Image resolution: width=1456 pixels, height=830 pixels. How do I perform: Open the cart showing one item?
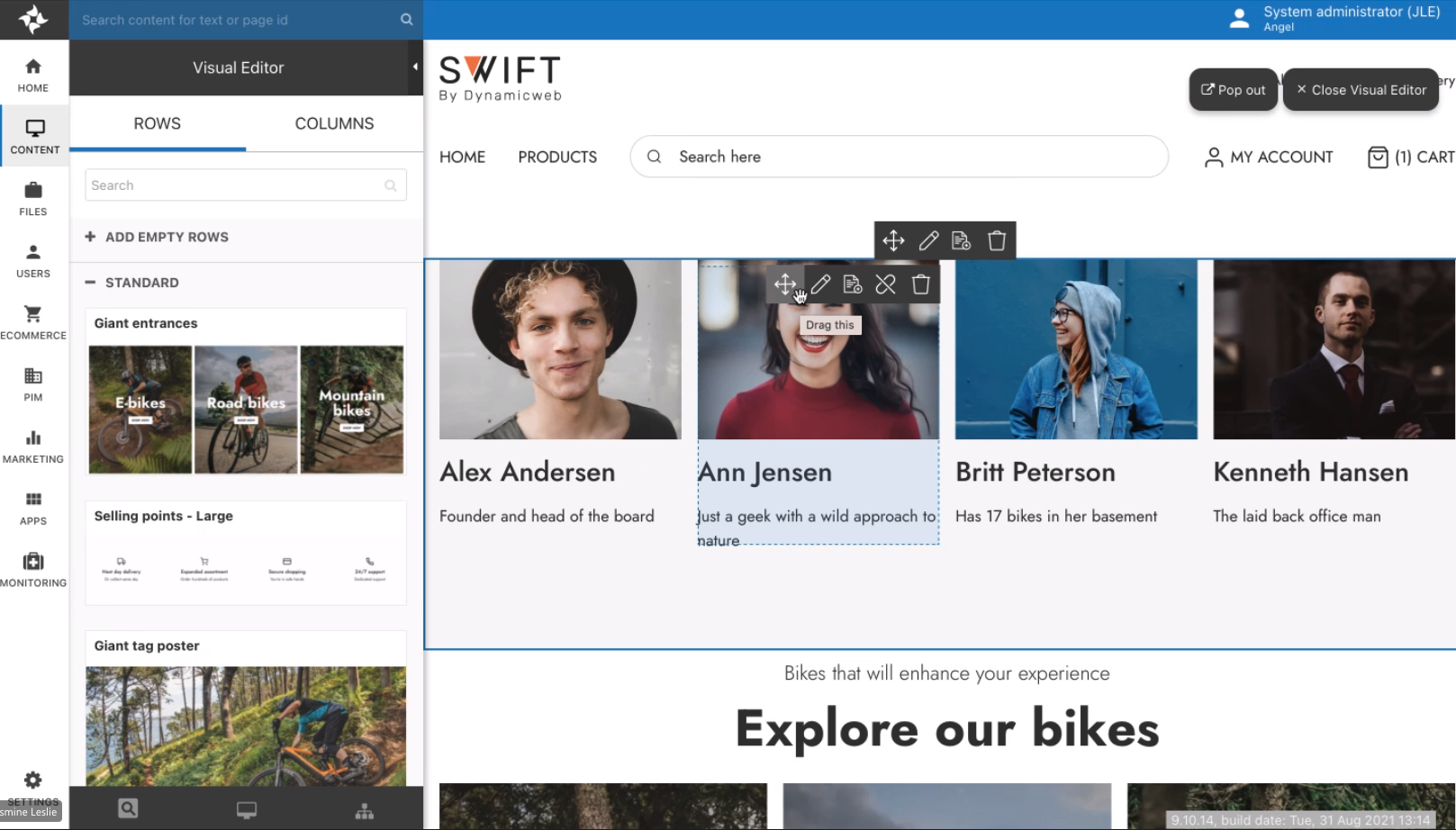(1408, 157)
